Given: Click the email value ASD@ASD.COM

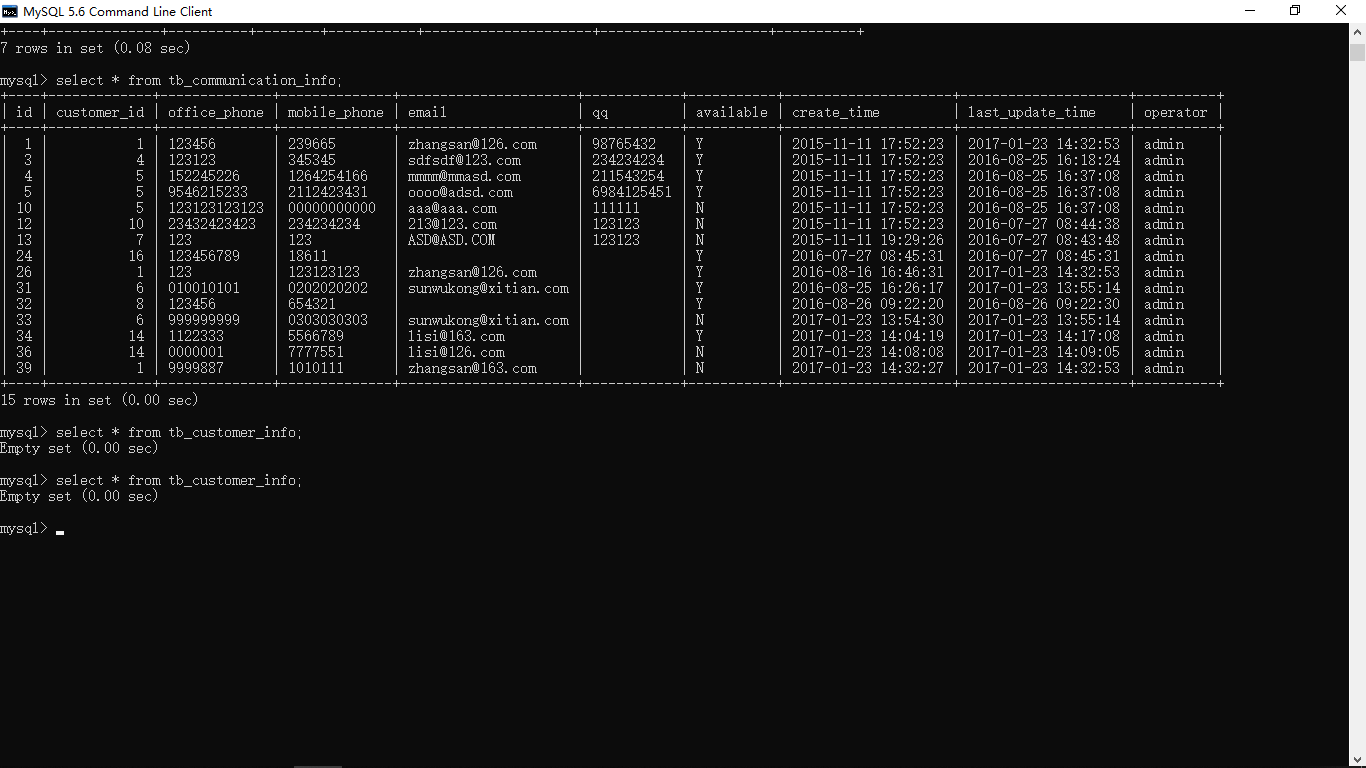Looking at the screenshot, I should [452, 240].
